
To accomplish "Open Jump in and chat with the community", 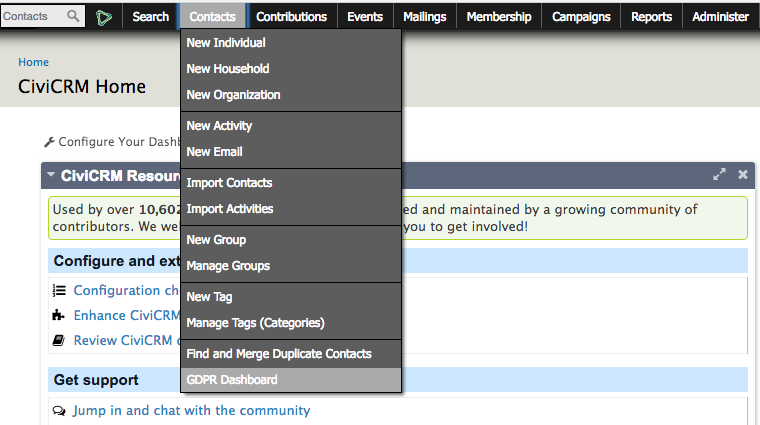I will pyautogui.click(x=191, y=410).
